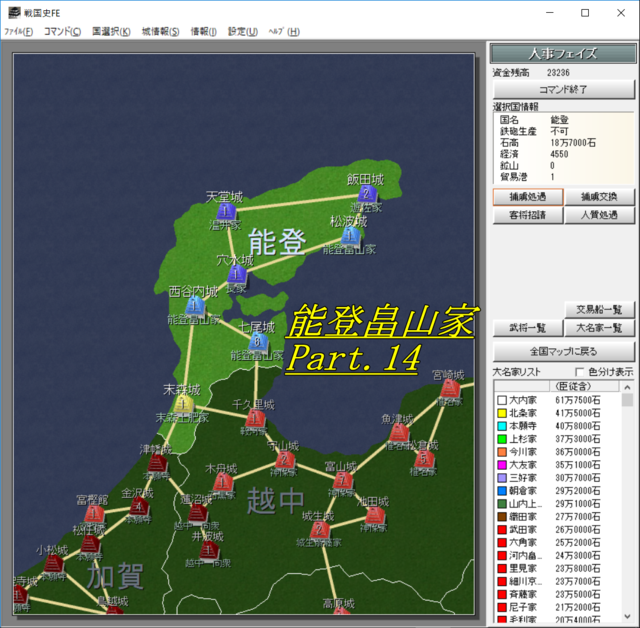Select the 穴水城 castle icon
640x628 pixels.
(237, 275)
